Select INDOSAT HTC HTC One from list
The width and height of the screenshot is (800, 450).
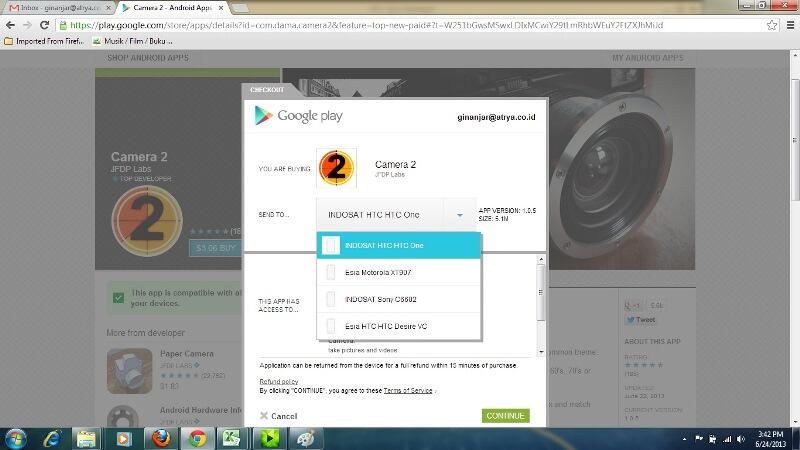coord(398,245)
